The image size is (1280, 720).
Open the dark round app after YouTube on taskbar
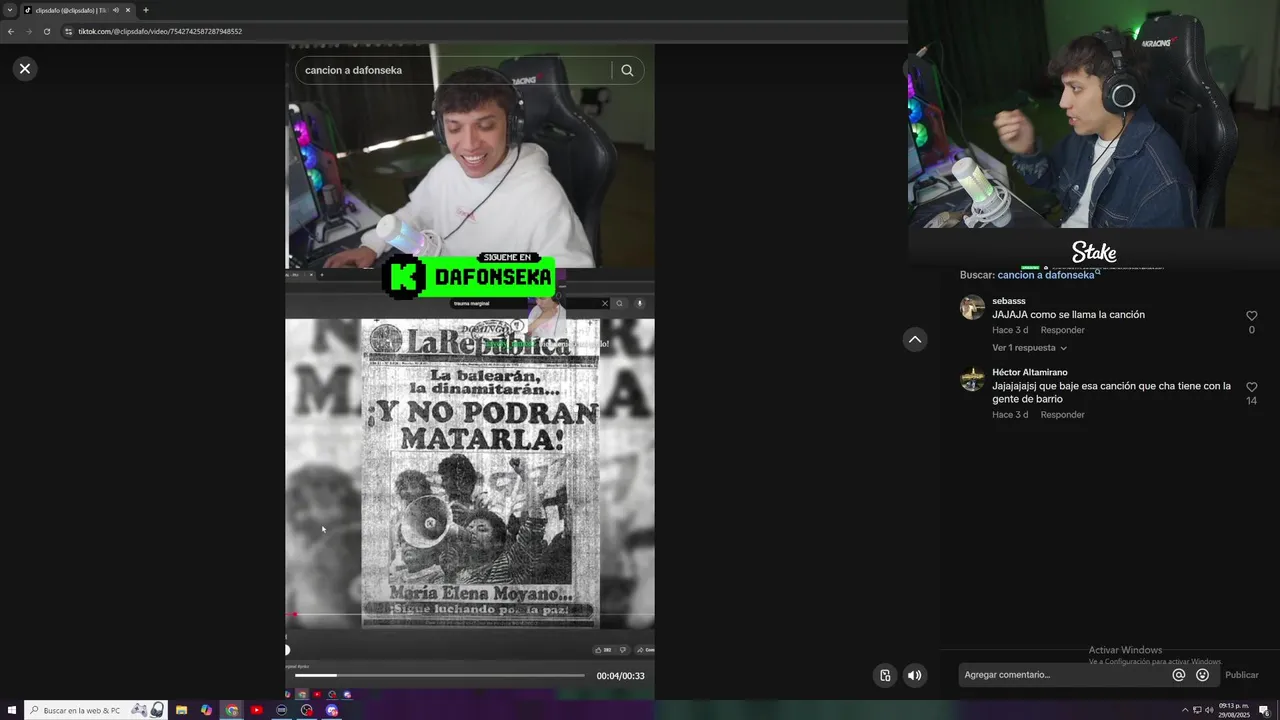[281, 710]
